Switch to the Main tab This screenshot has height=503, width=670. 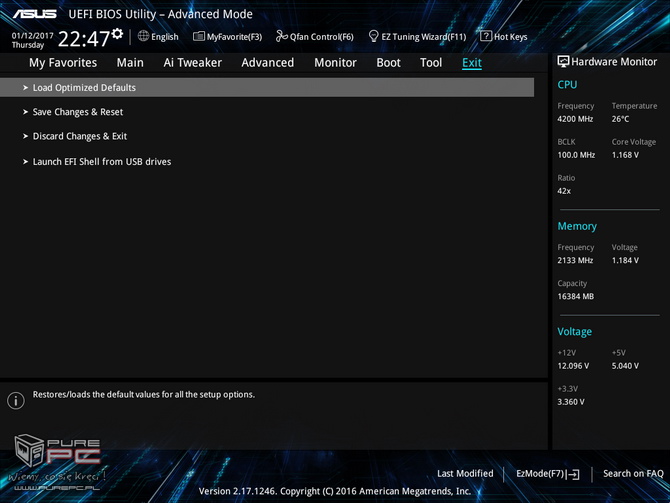130,63
